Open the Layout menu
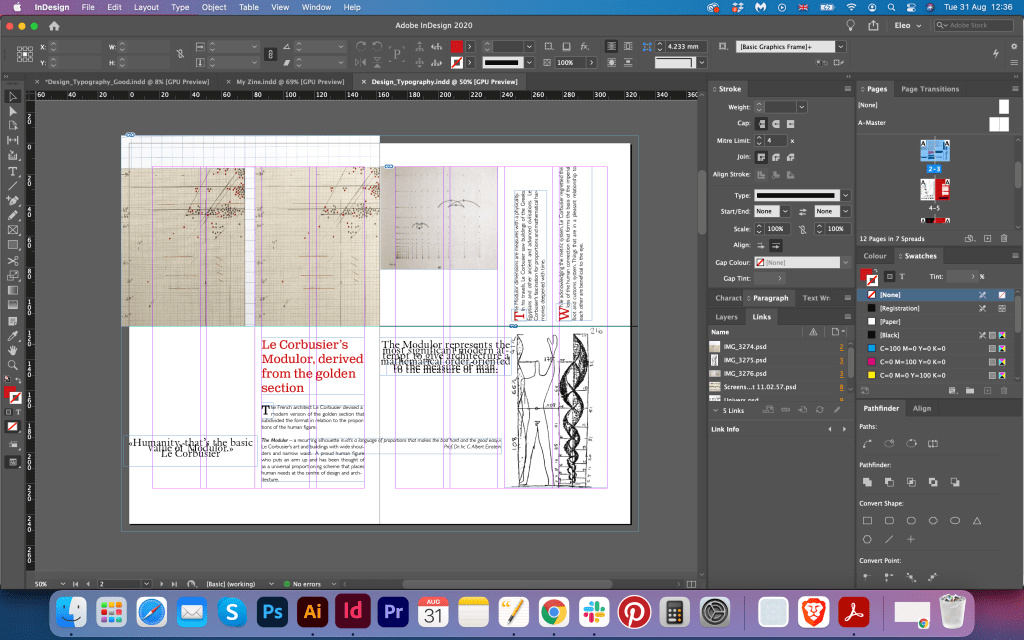This screenshot has height=640, width=1024. (146, 7)
